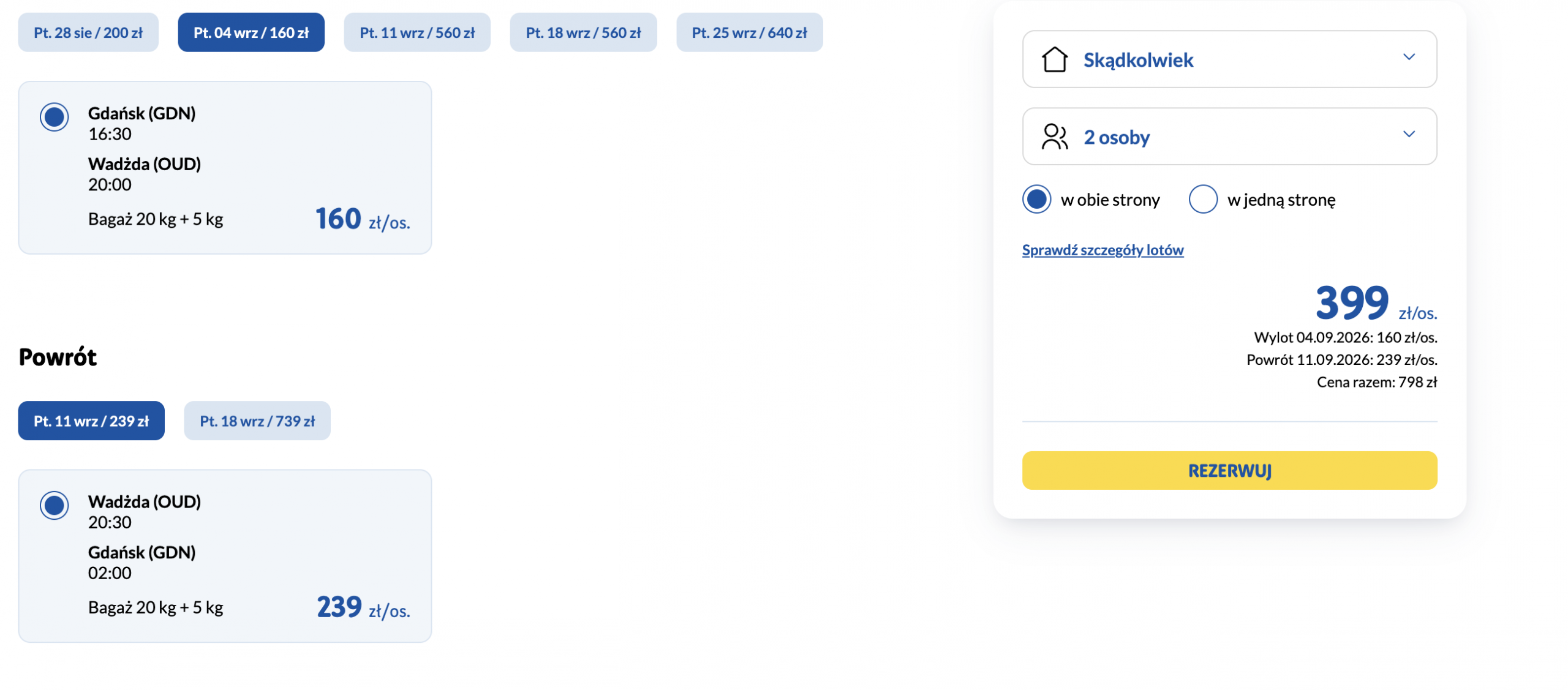Select the Gdańsk to Wadżda flight radio
Image resolution: width=1568 pixels, height=690 pixels.
(x=55, y=117)
